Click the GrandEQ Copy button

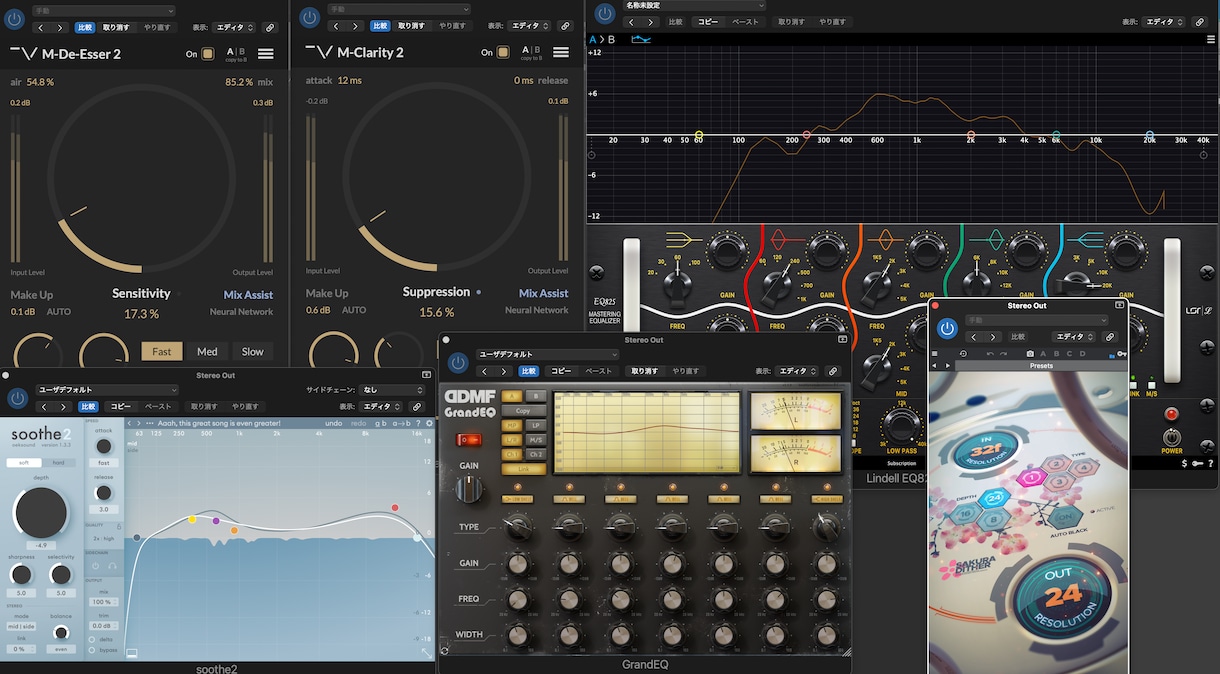pyautogui.click(x=524, y=410)
